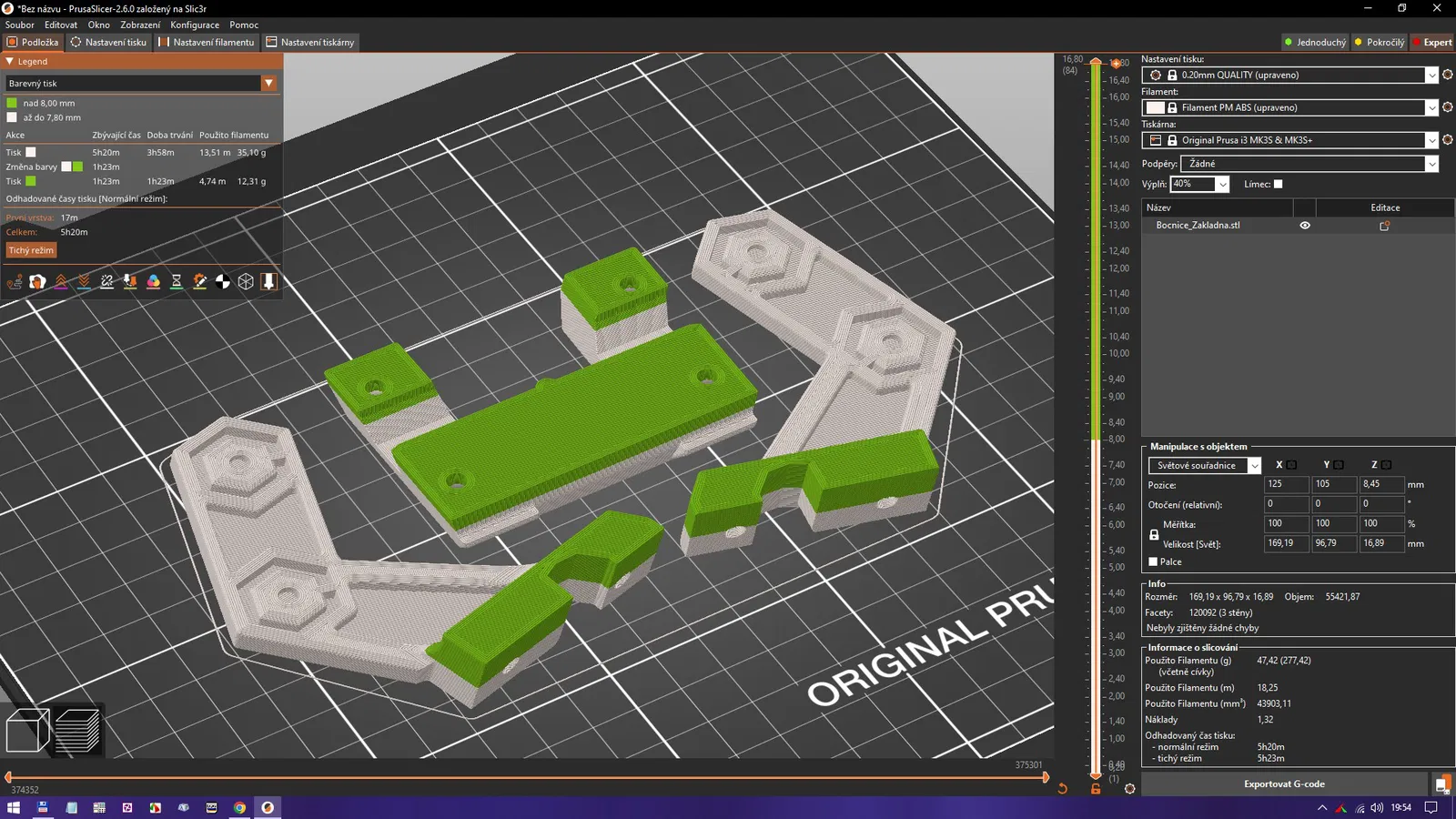Image resolution: width=1456 pixels, height=819 pixels.
Task: Toggle tool changes icon in legend toolbar
Action: [x=130, y=282]
